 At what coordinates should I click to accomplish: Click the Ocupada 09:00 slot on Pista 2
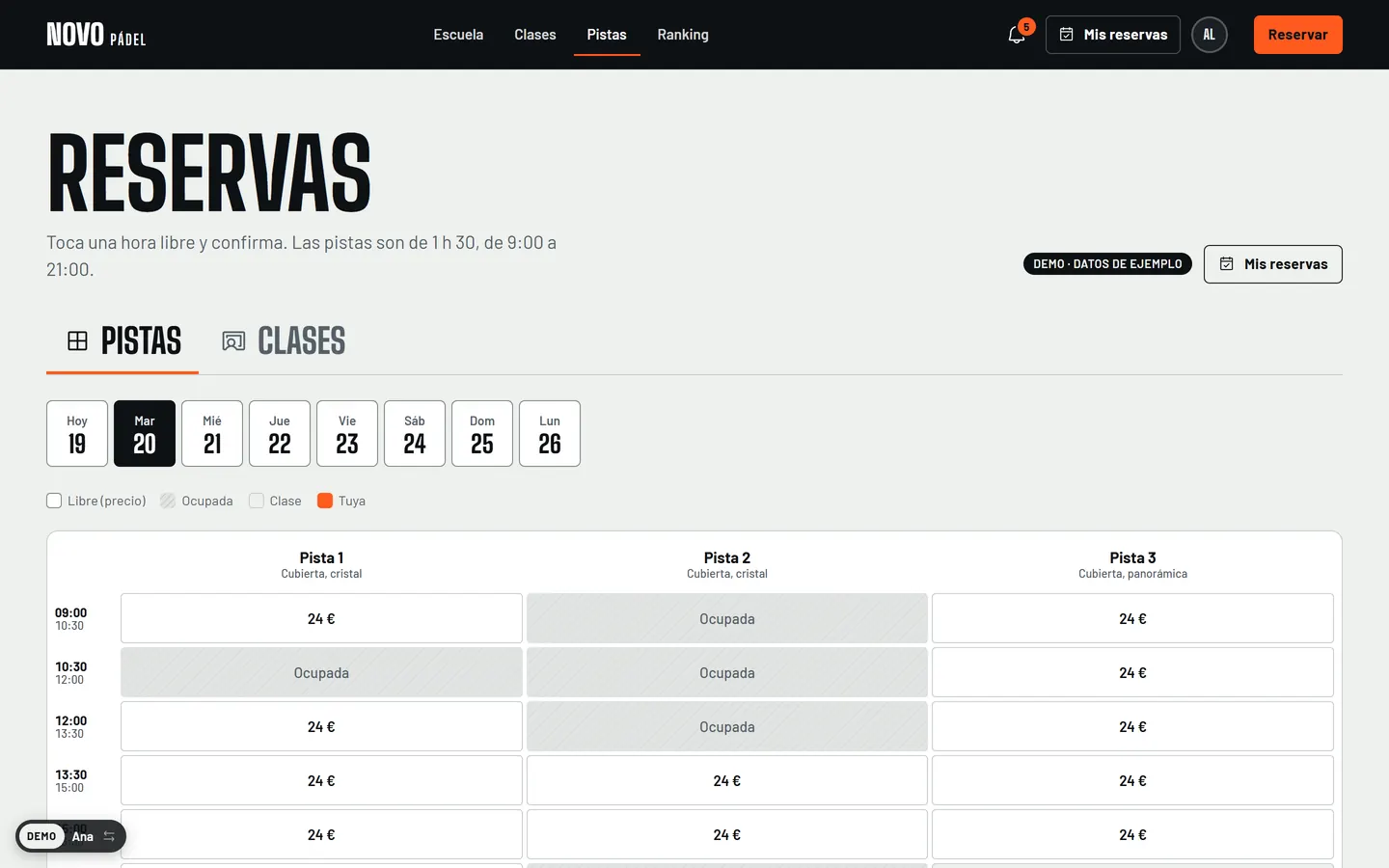coord(727,618)
